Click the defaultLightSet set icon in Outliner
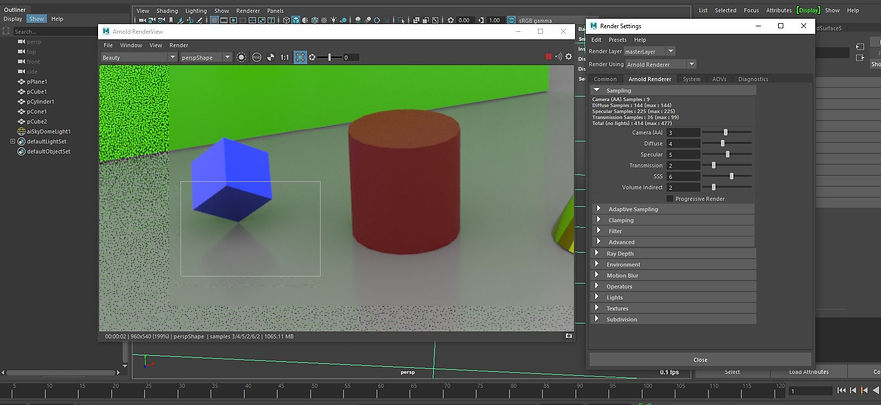 click(21, 142)
